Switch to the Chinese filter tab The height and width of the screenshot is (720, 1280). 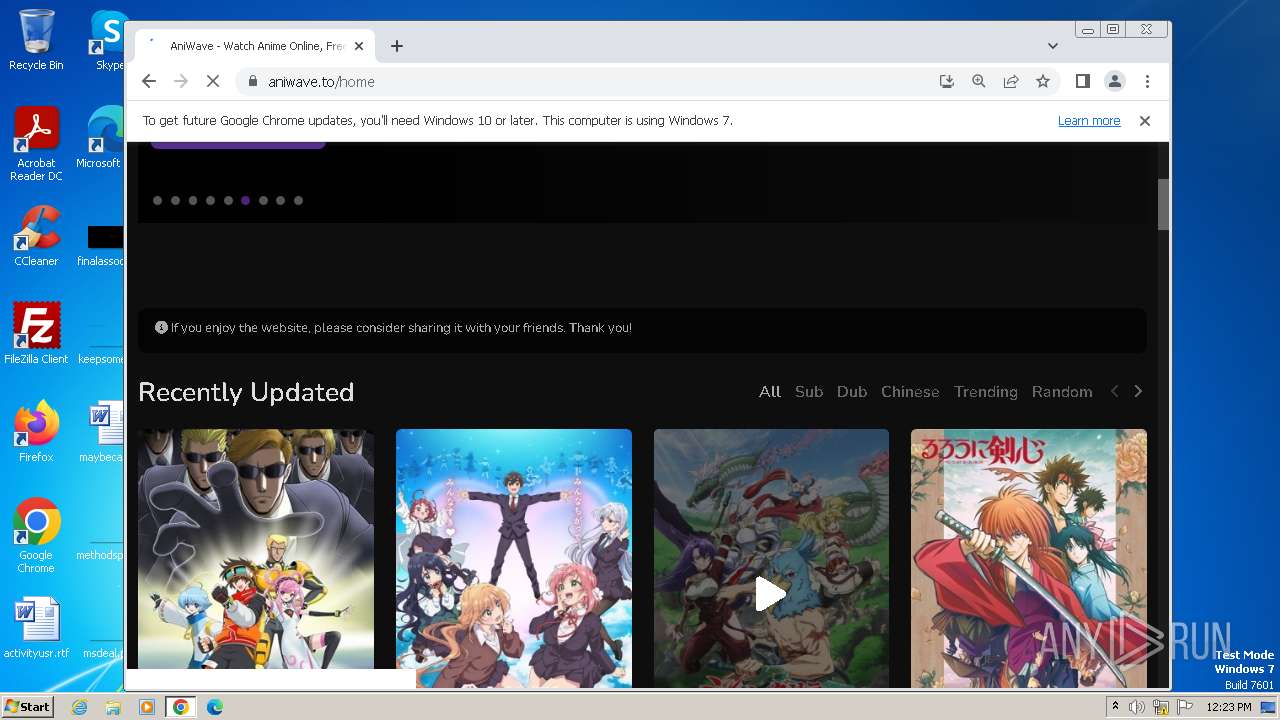click(x=910, y=392)
